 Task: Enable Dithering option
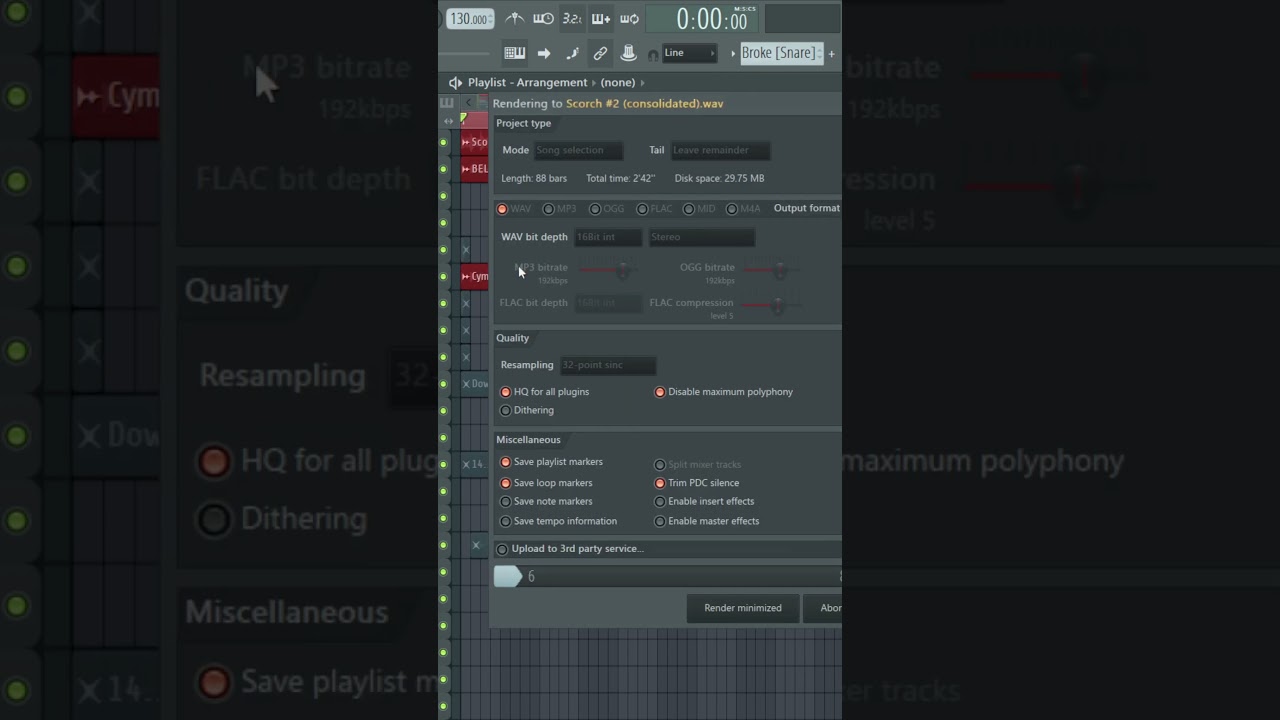(526, 410)
